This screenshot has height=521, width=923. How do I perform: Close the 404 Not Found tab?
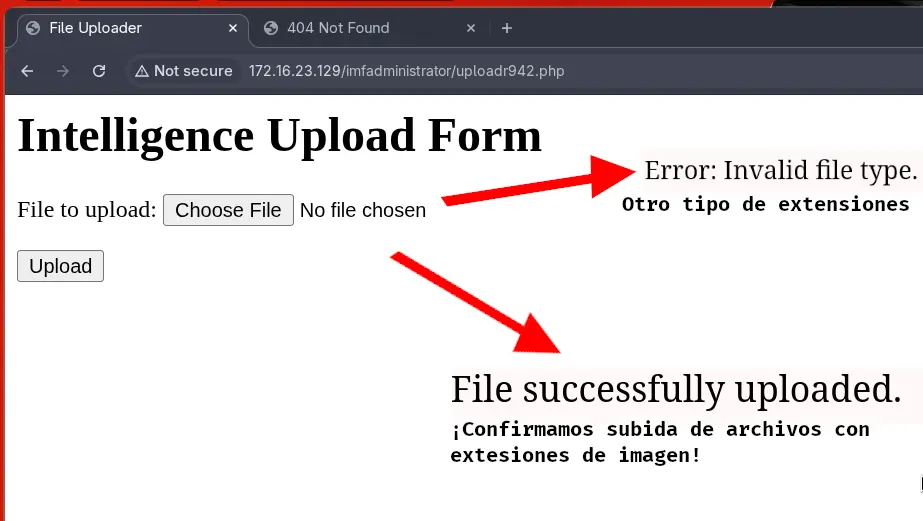[x=470, y=28]
